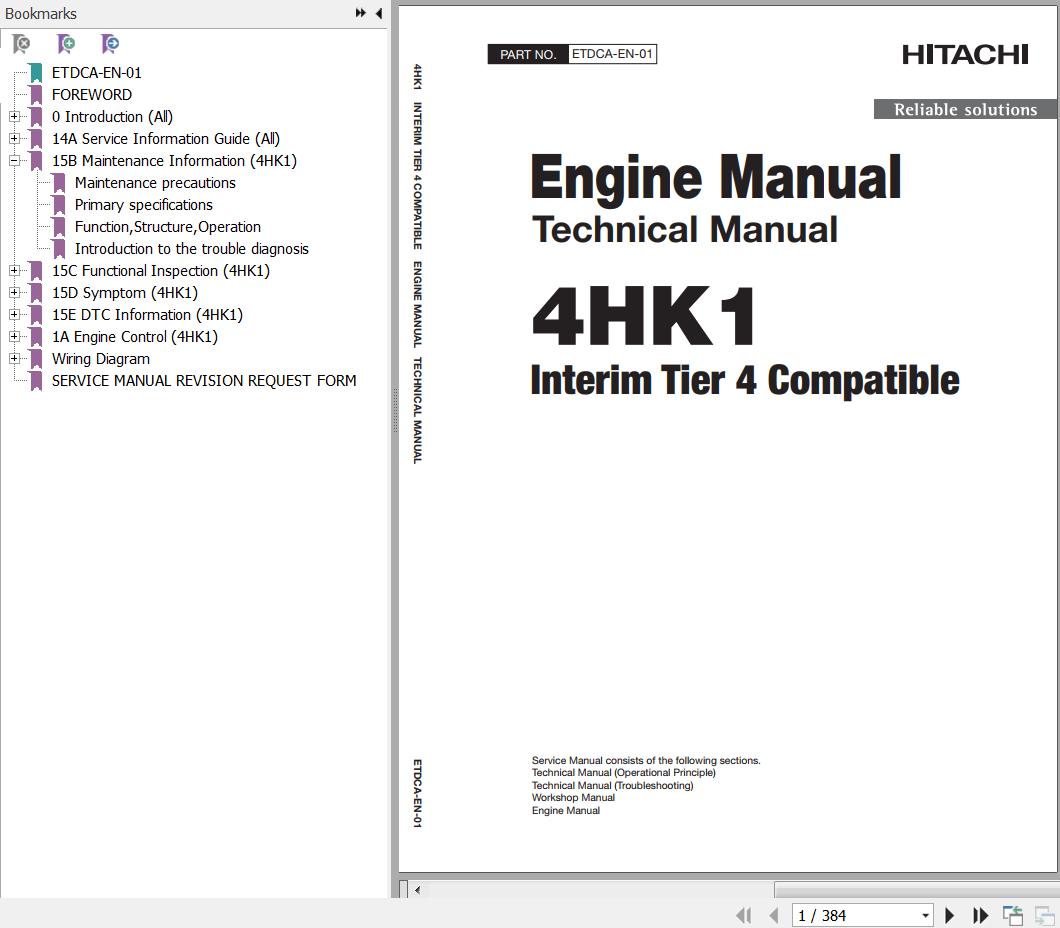The width and height of the screenshot is (1060, 928).
Task: Expand the Wiring Diagram bookmark
Action: [x=14, y=358]
